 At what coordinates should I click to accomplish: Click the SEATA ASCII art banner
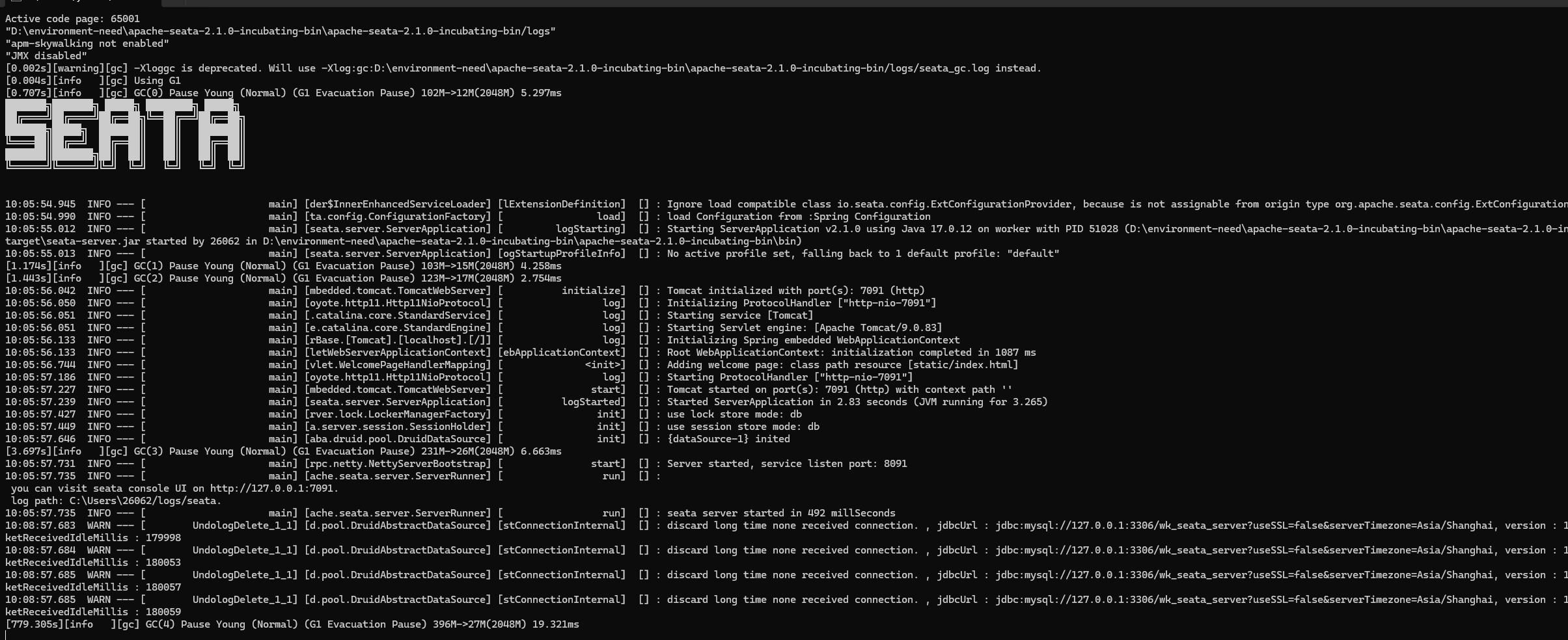(125, 135)
